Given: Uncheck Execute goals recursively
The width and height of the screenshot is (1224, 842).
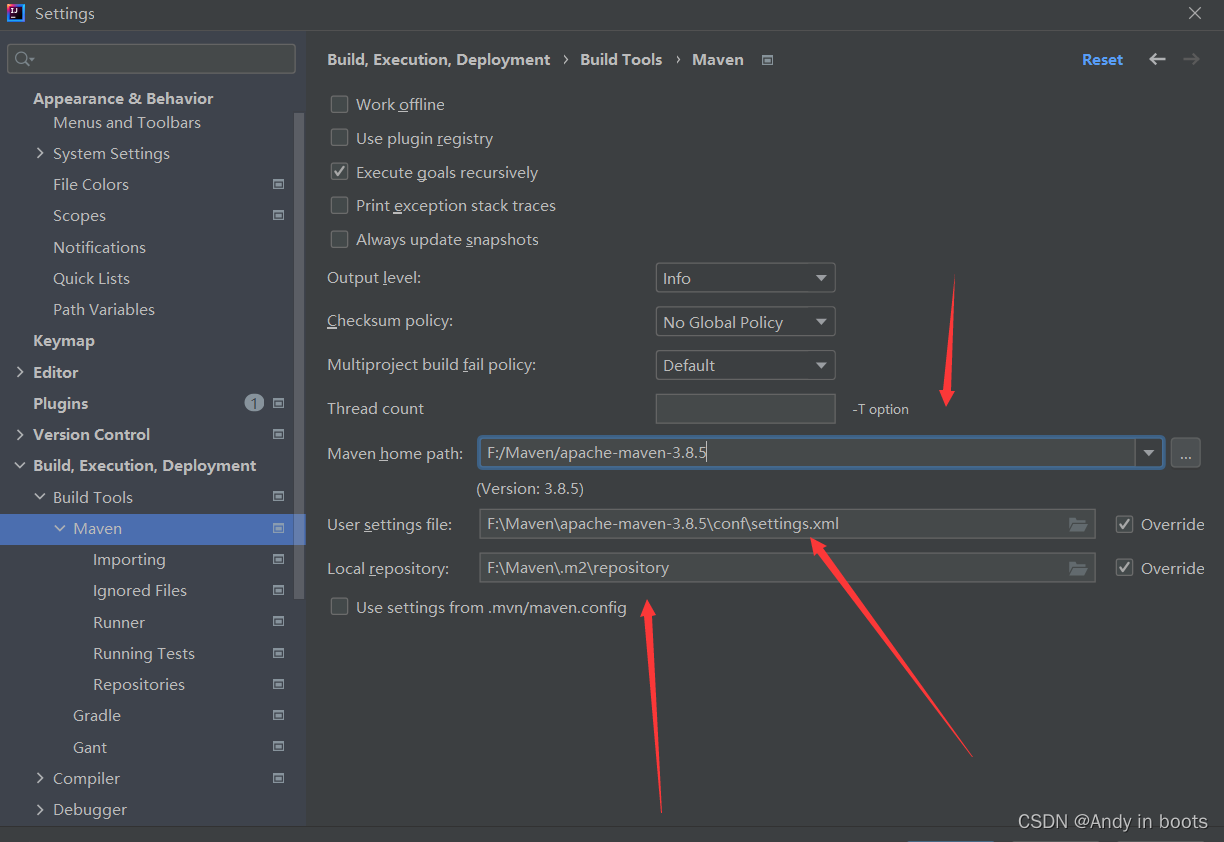Looking at the screenshot, I should tap(339, 172).
